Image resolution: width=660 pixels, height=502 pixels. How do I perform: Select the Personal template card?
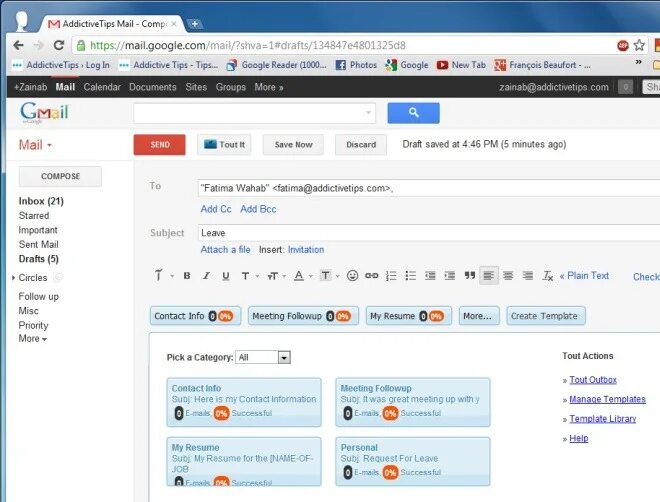tap(412, 462)
